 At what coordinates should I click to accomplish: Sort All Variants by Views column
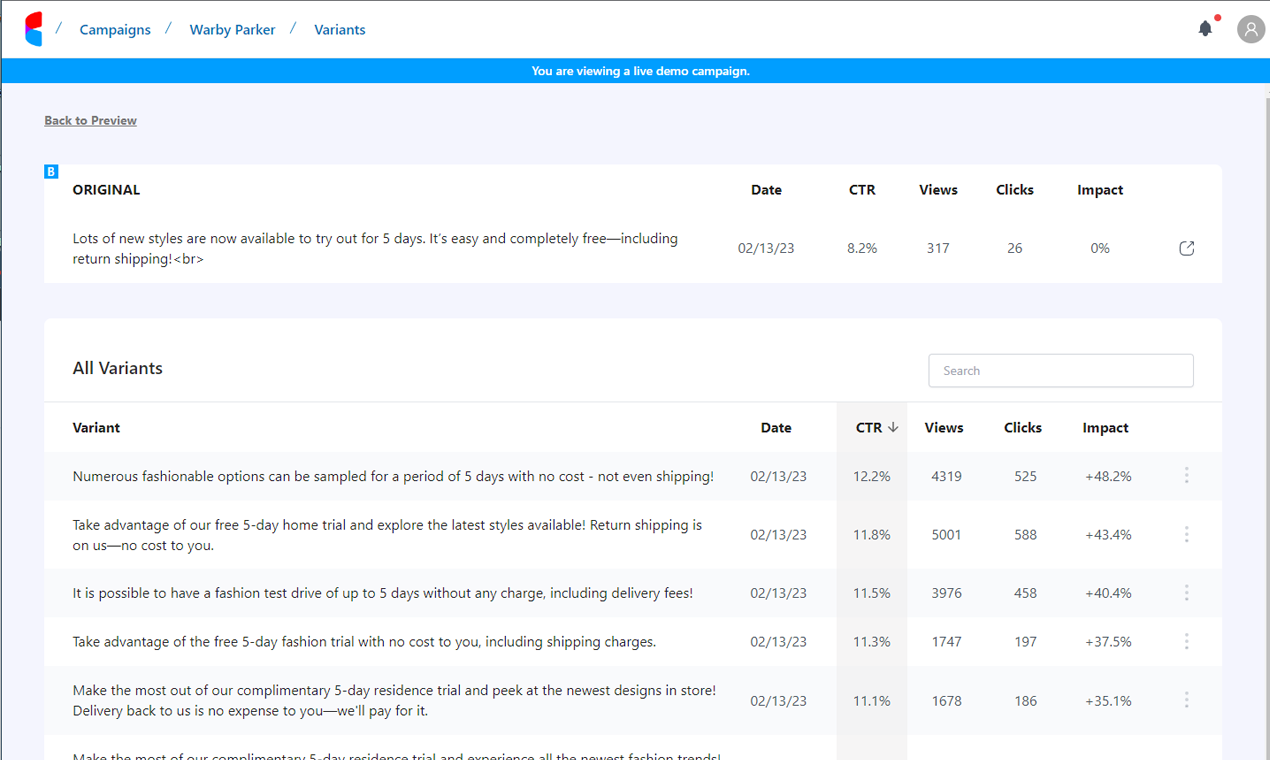tap(944, 427)
